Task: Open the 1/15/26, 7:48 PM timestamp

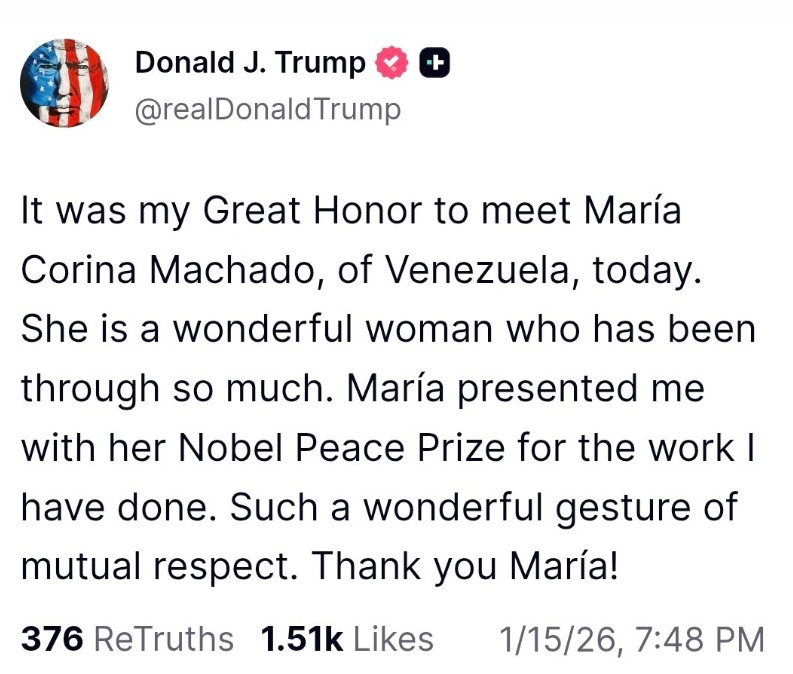Action: pyautogui.click(x=630, y=638)
